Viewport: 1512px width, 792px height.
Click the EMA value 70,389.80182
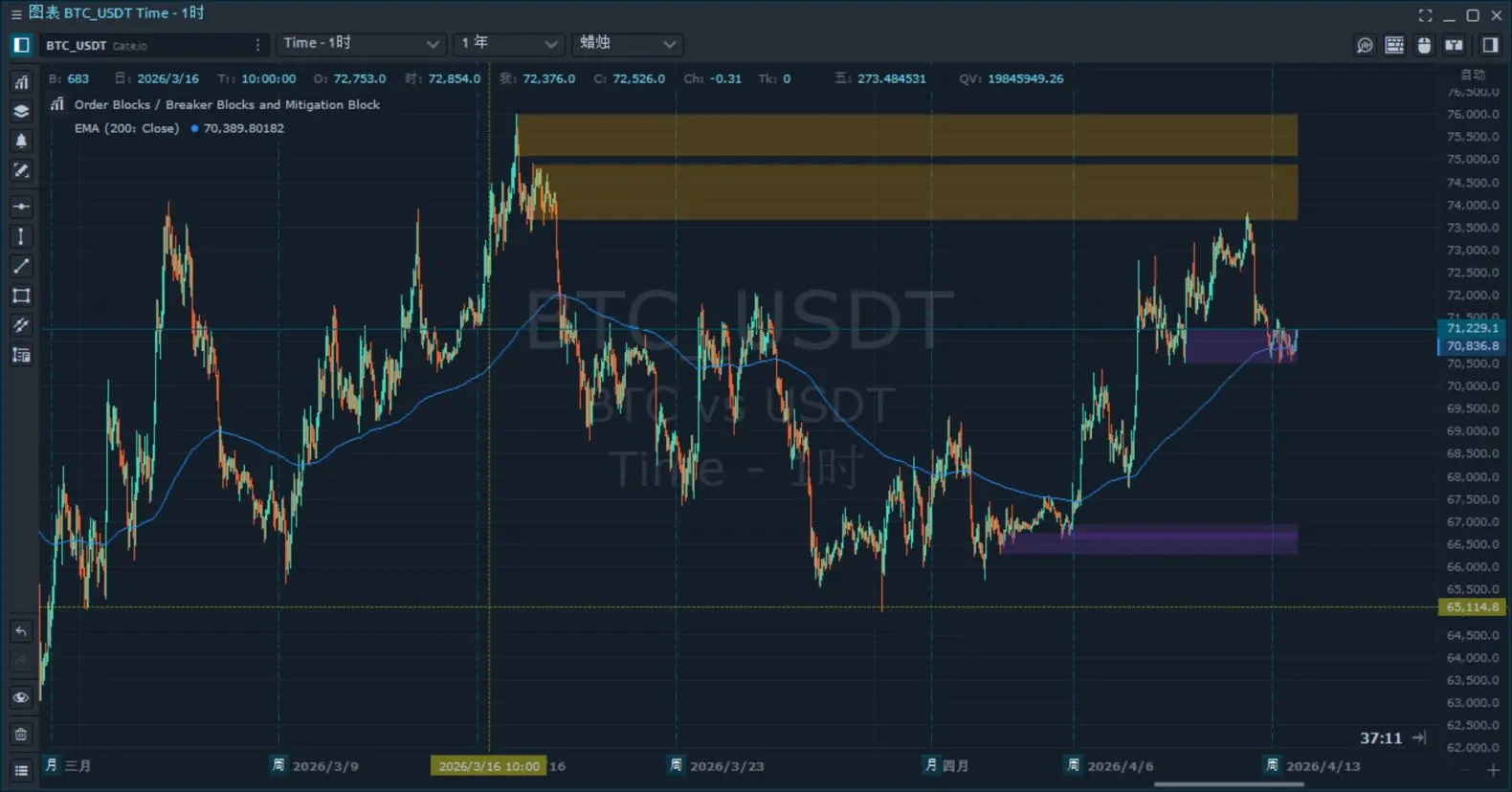pyautogui.click(x=244, y=128)
